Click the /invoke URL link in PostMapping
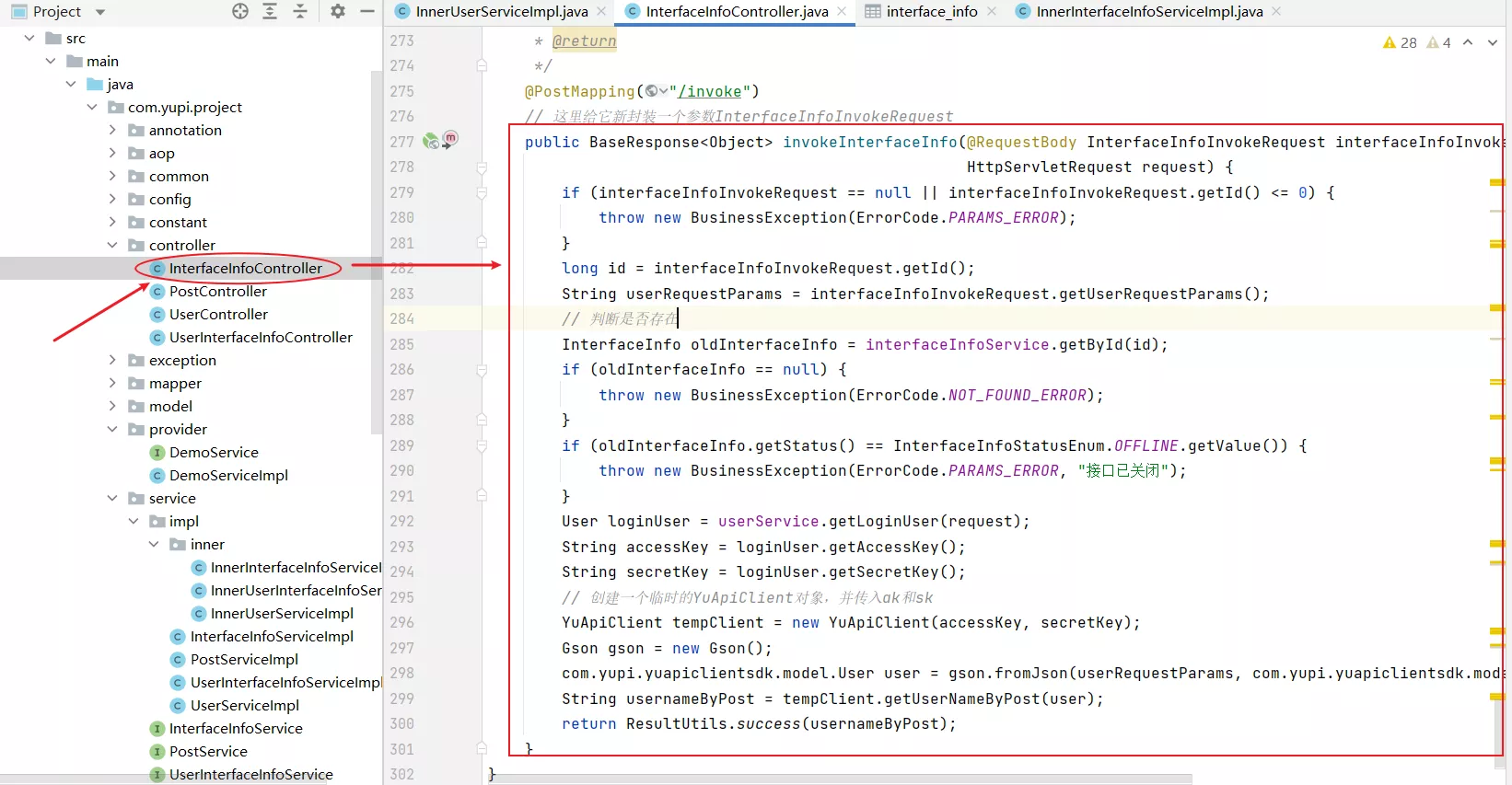 tap(709, 91)
